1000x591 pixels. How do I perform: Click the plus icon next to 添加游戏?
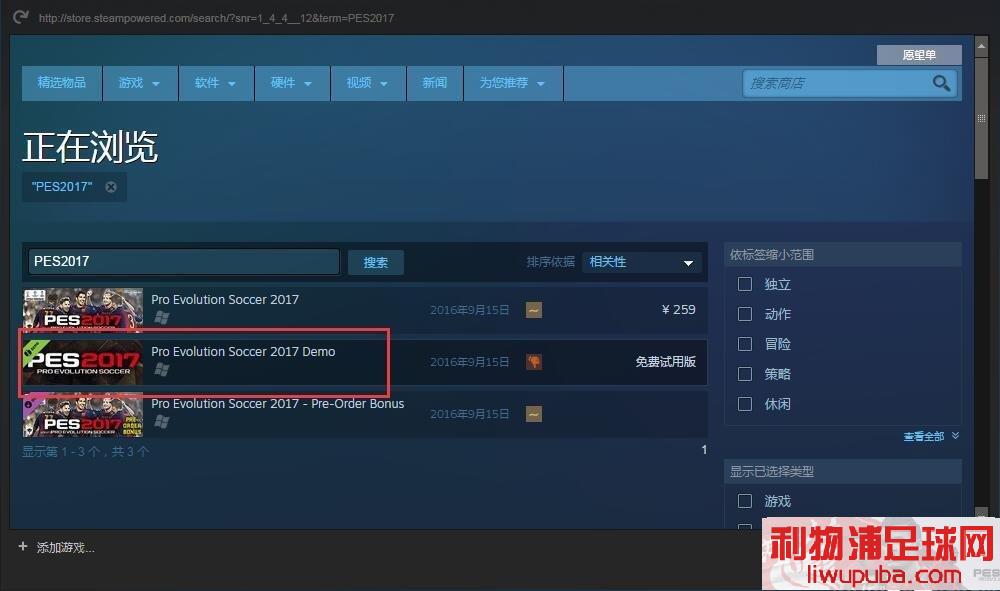[23, 546]
